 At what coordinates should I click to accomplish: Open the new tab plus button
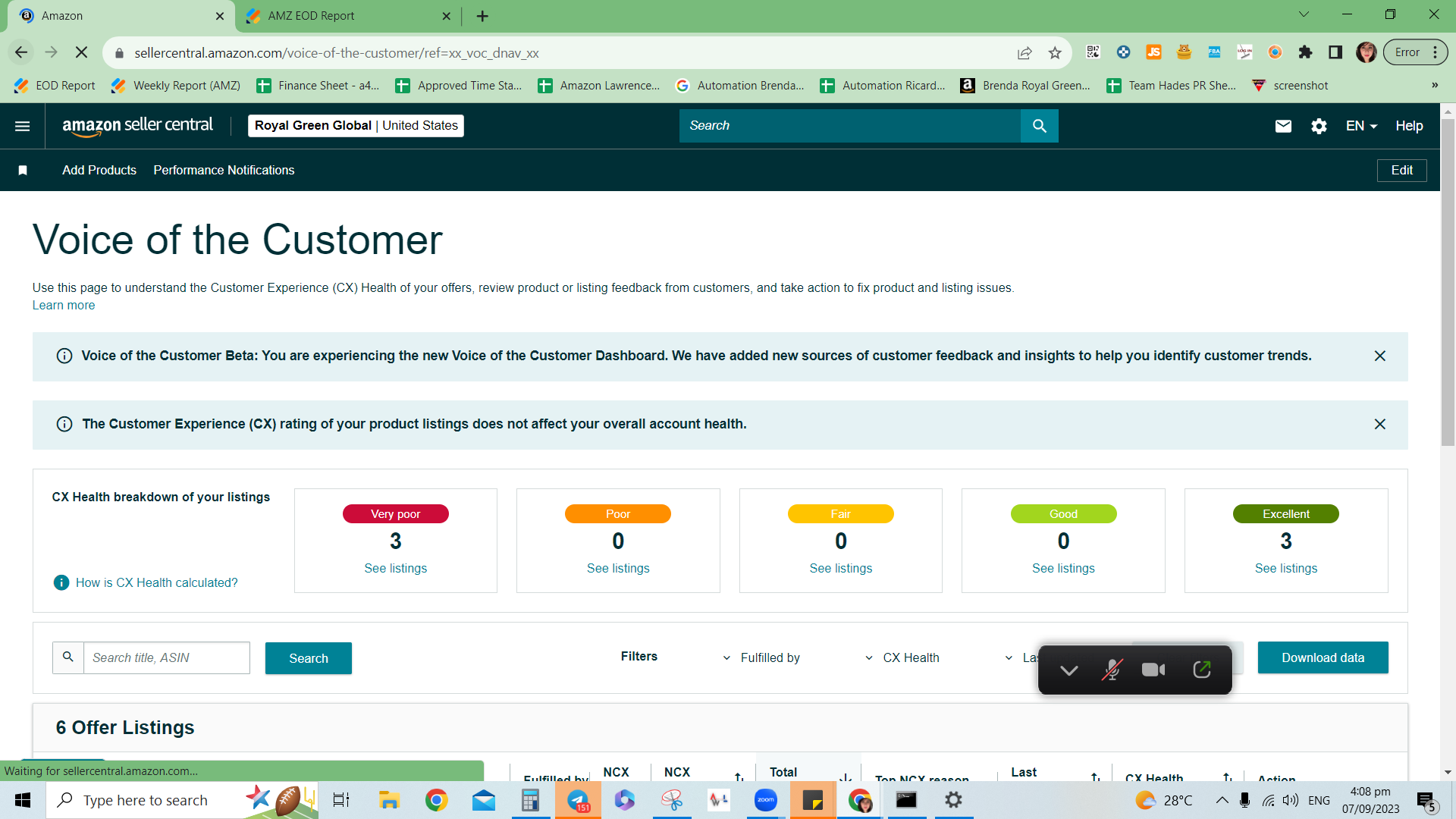coord(482,16)
